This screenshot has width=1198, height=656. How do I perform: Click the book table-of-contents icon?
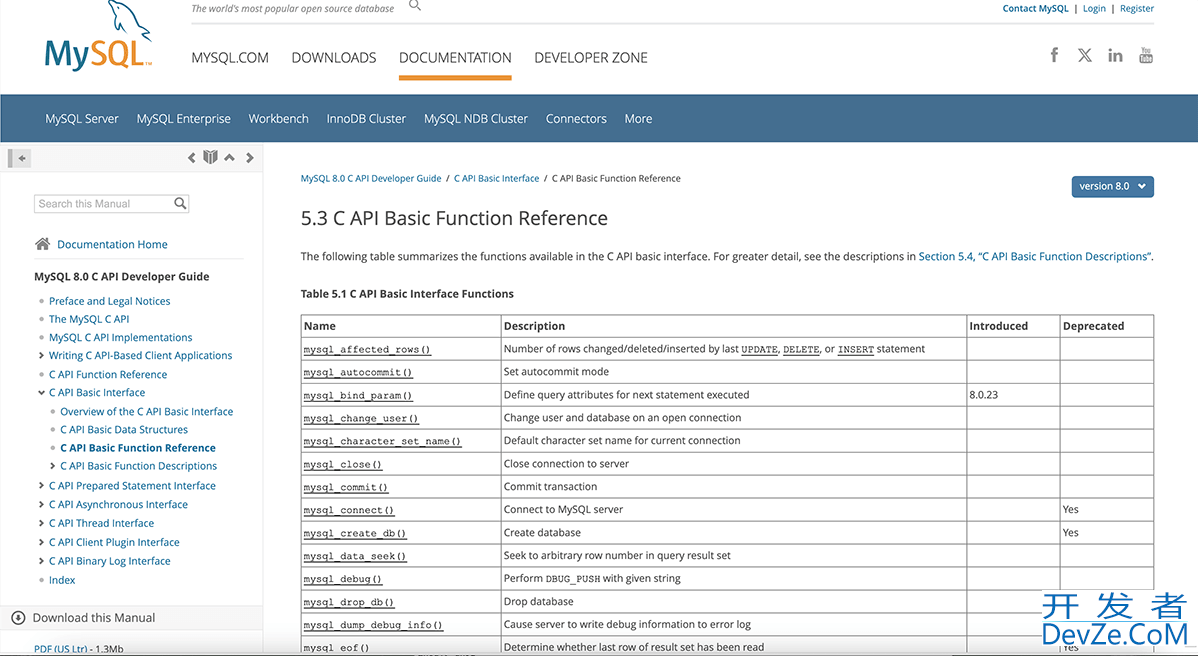click(210, 158)
